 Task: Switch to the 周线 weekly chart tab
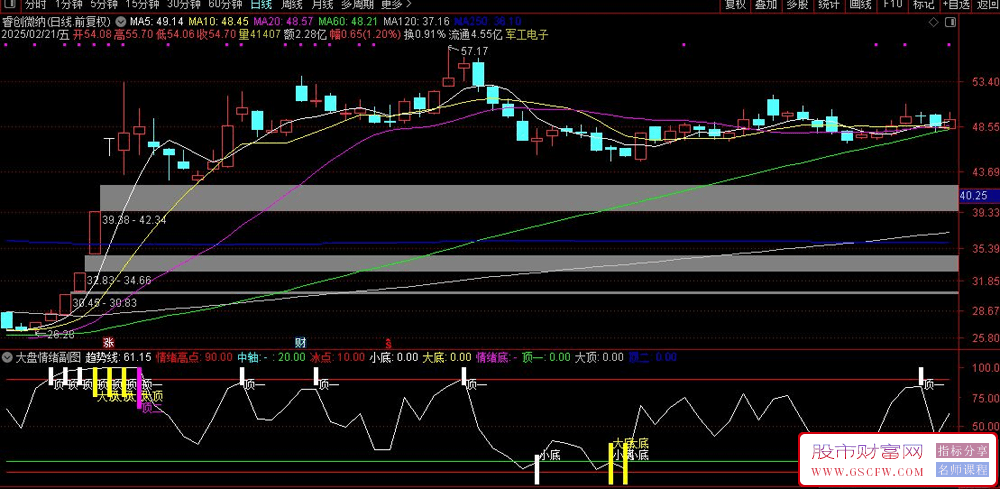point(292,4)
